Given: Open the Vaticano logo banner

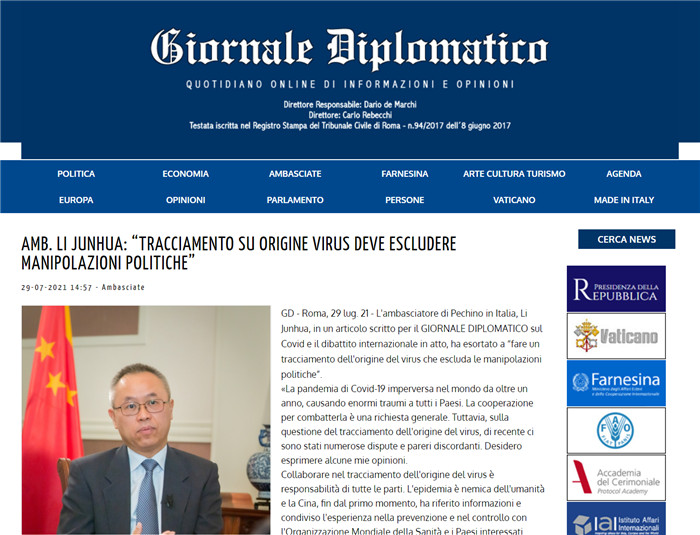Looking at the screenshot, I should click(x=616, y=336).
